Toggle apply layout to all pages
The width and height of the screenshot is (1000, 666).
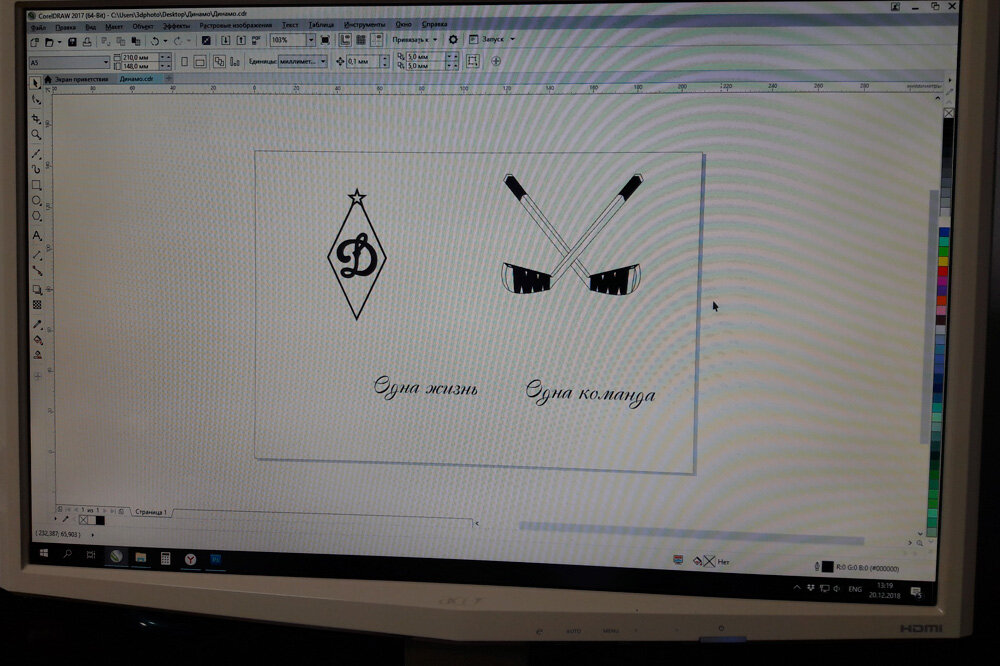coord(219,62)
